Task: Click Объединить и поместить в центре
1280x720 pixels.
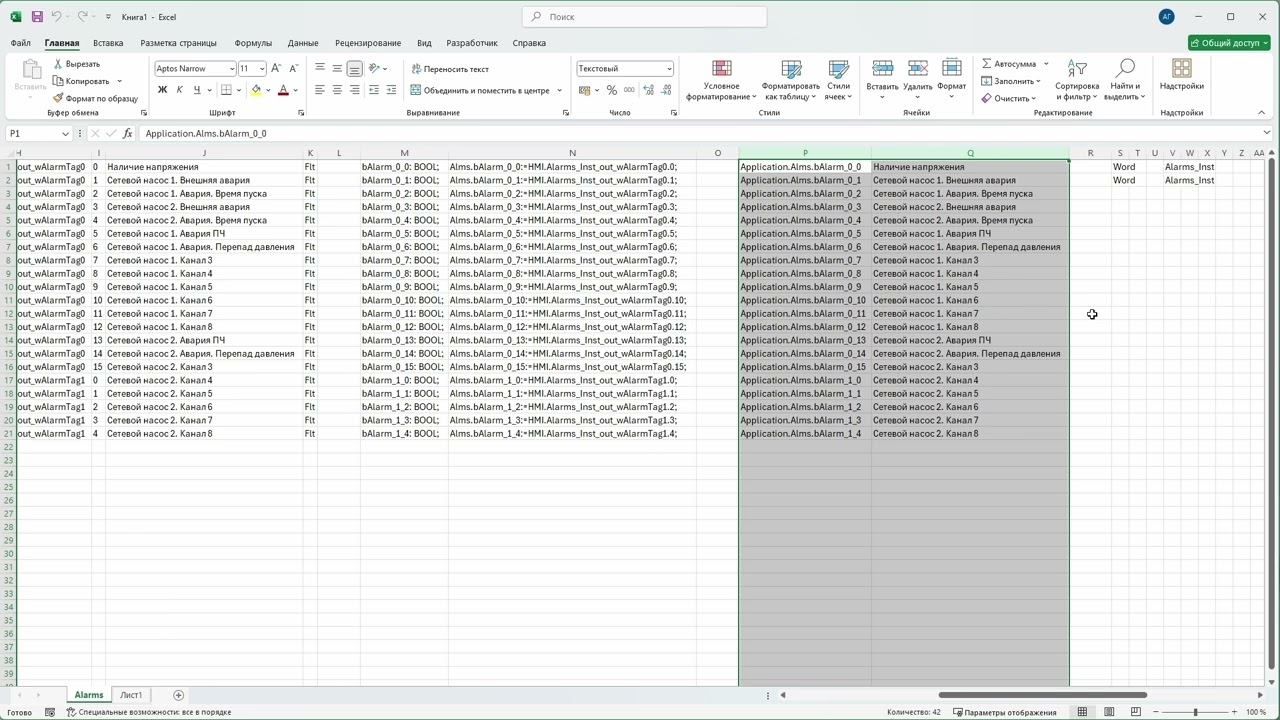Action: 480,90
